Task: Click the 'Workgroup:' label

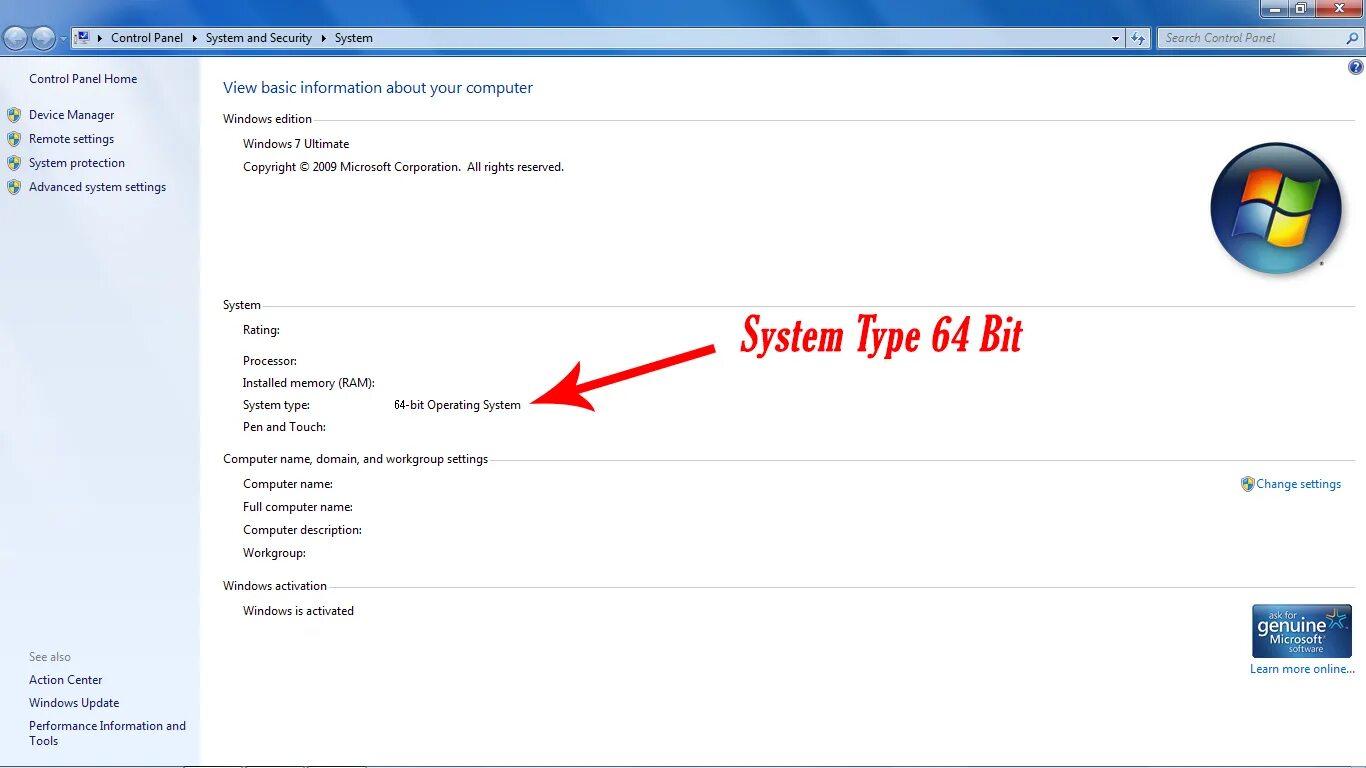Action: 274,553
